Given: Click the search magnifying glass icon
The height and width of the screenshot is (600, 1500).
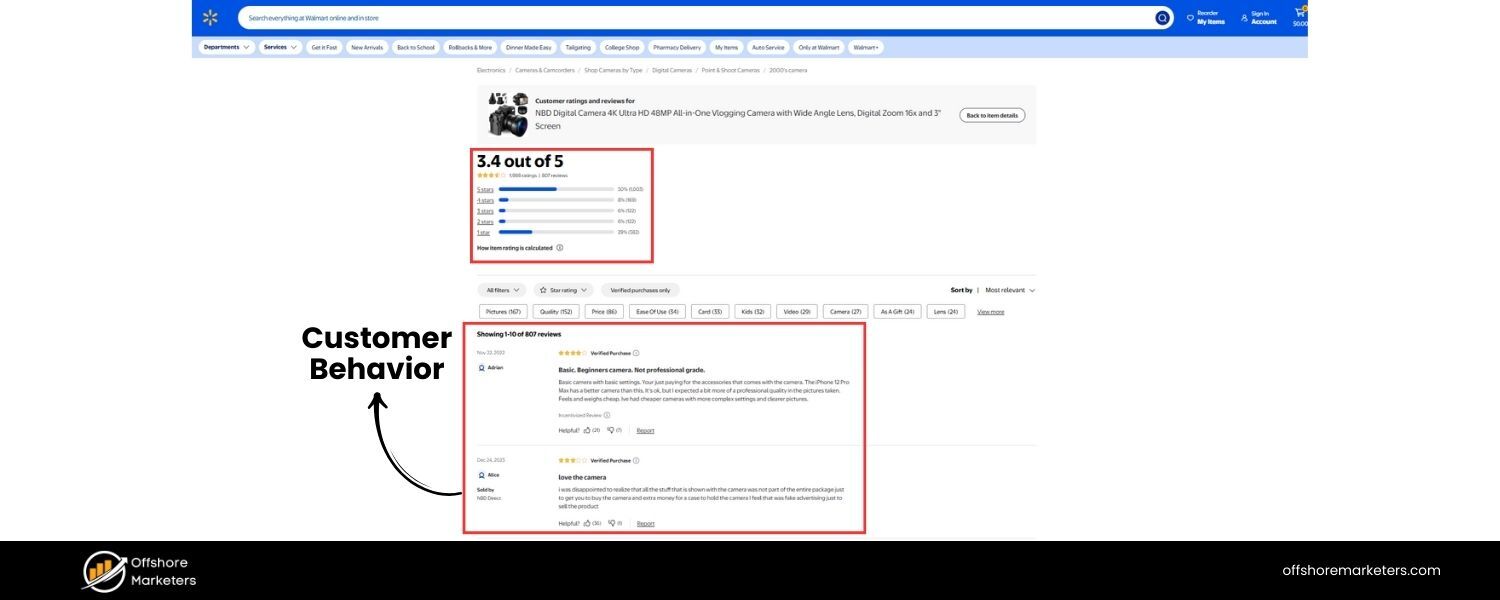Looking at the screenshot, I should (x=1161, y=17).
